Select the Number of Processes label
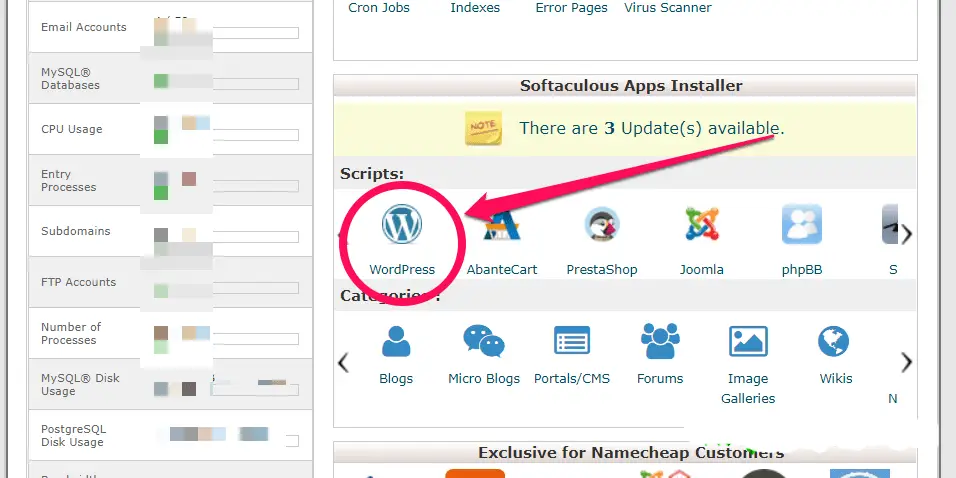This screenshot has width=956, height=478. pyautogui.click(x=71, y=334)
